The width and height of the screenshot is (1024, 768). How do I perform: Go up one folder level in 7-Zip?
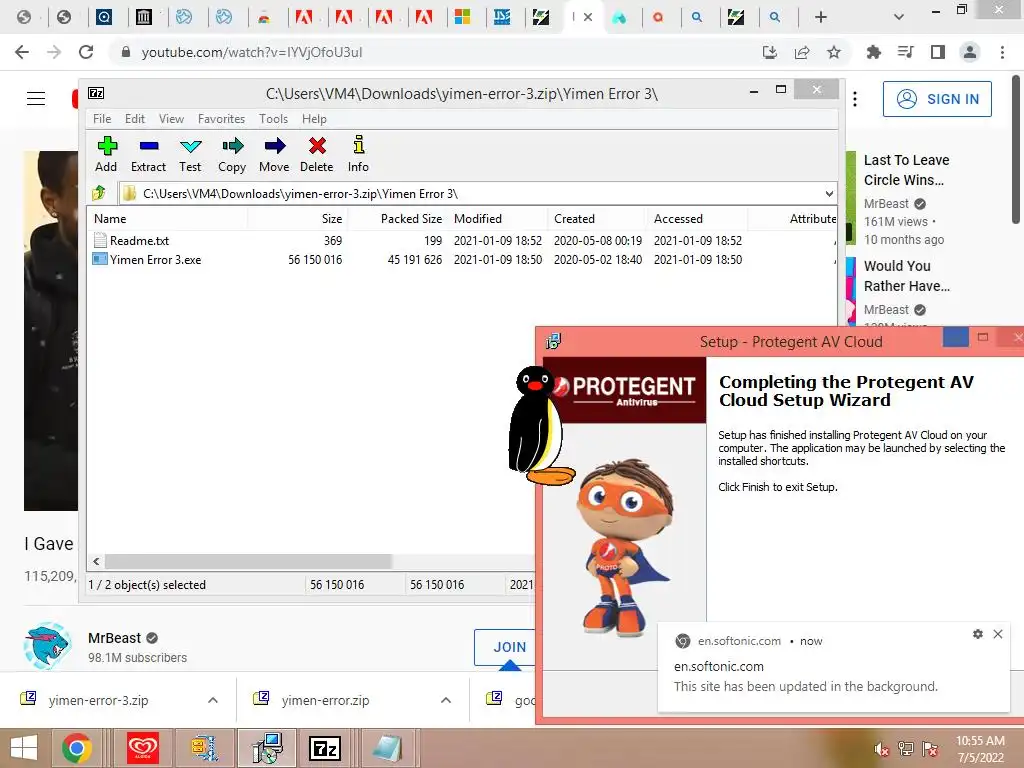tap(99, 193)
